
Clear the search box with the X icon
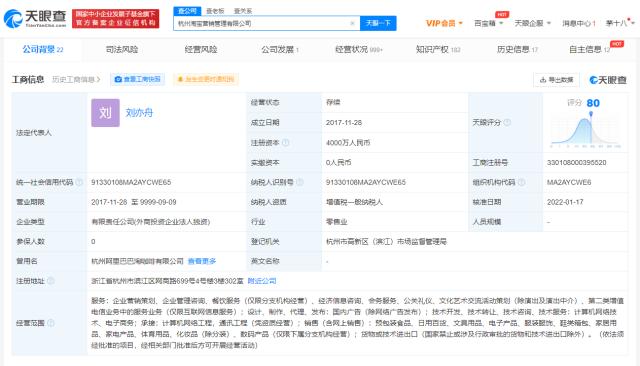[x=352, y=23]
